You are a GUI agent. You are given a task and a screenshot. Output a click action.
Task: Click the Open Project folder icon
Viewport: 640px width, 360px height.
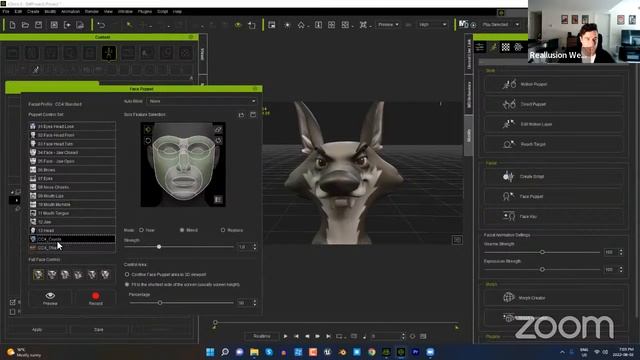point(25,25)
